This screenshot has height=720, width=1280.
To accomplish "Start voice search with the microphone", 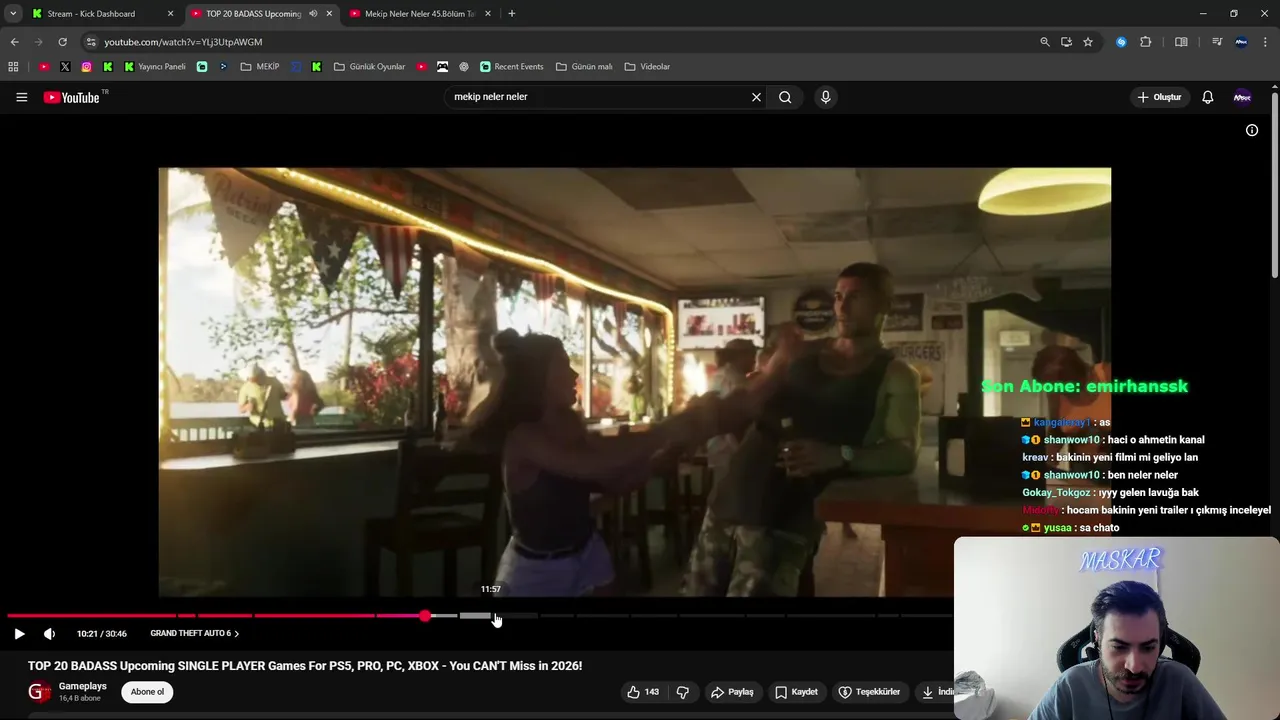I will coord(825,97).
